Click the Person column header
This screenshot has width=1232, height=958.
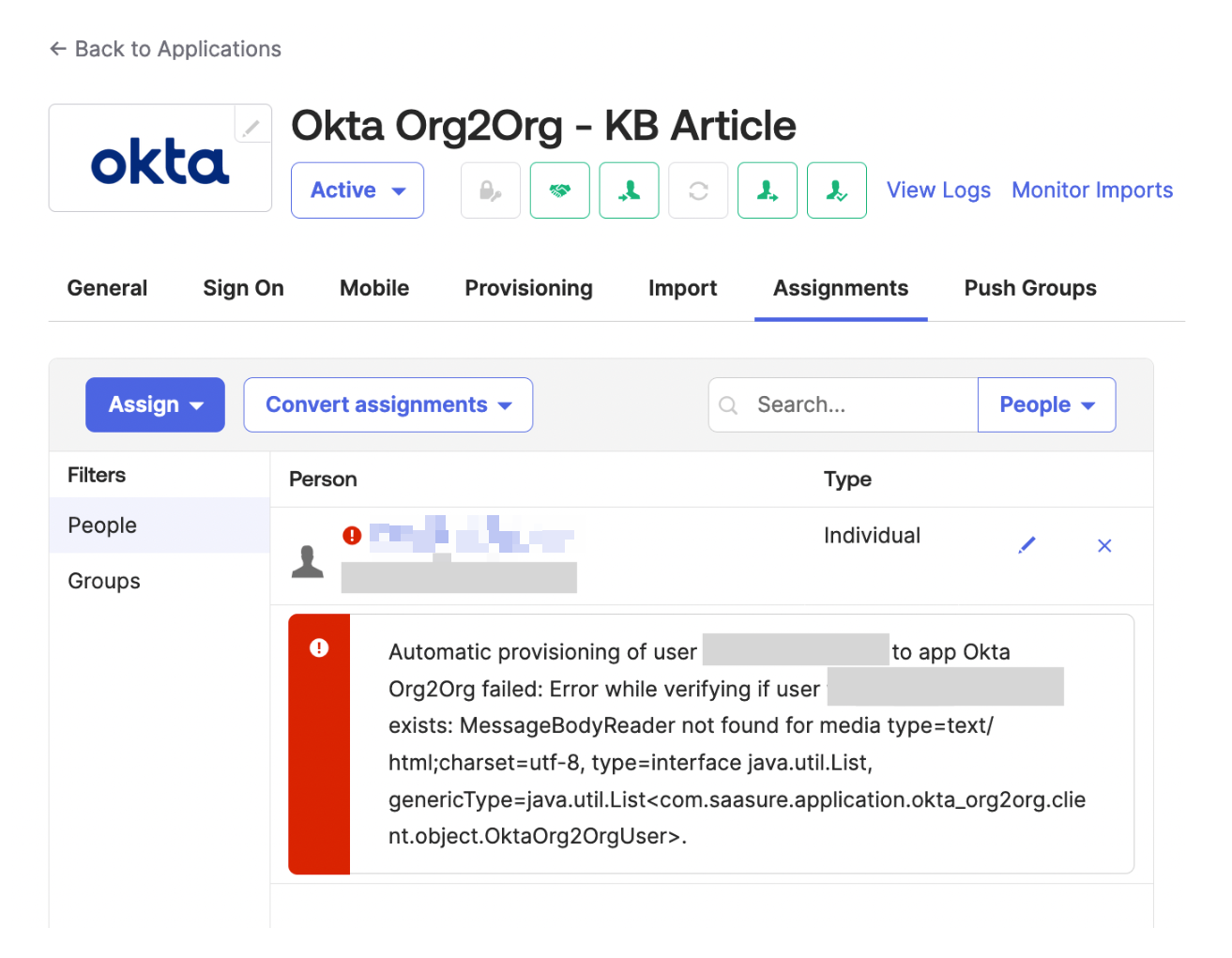(x=324, y=479)
